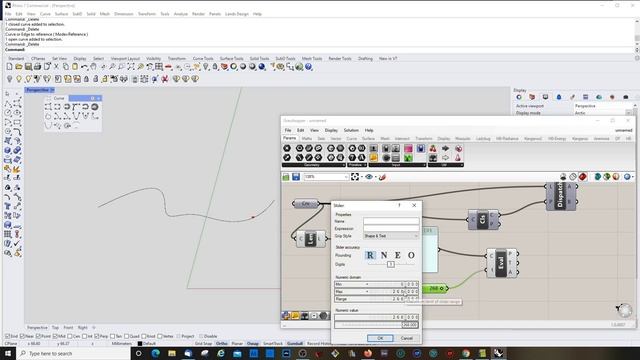Click the Grasshopper open file green icon

tap(286, 177)
